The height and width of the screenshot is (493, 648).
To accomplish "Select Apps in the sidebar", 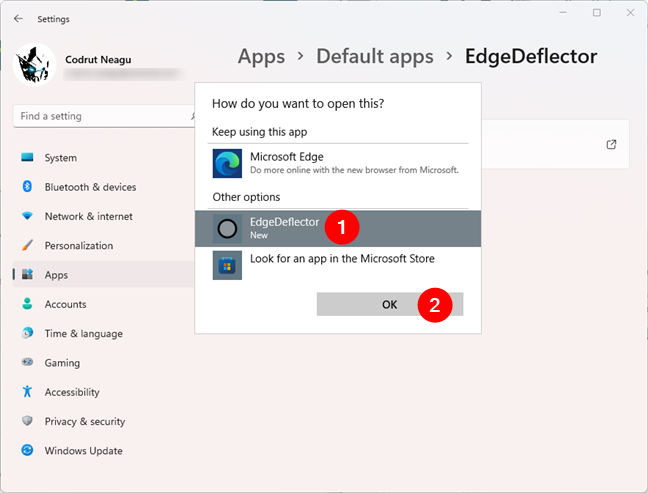I will point(103,274).
